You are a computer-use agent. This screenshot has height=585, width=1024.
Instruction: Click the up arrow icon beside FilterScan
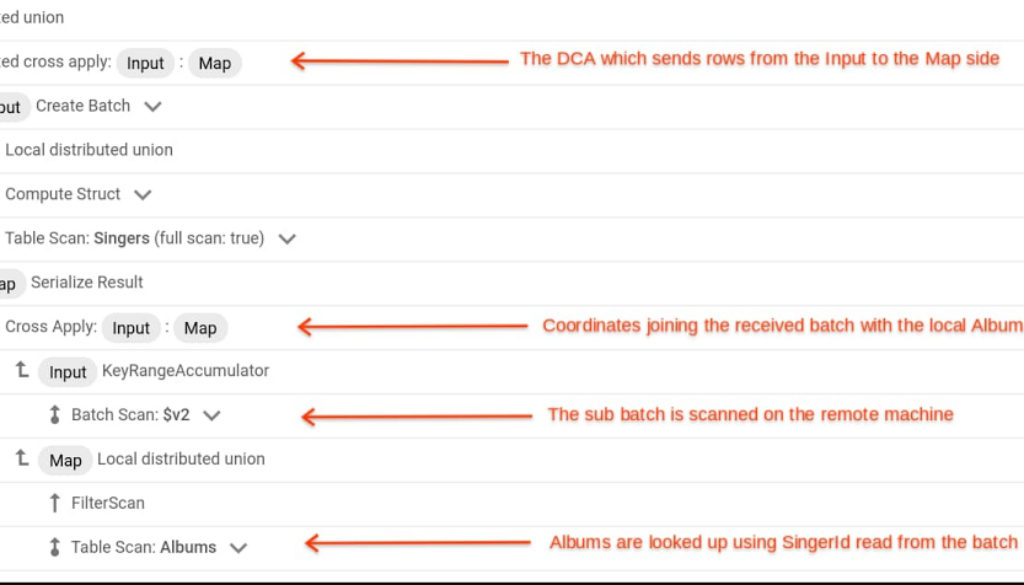click(55, 503)
